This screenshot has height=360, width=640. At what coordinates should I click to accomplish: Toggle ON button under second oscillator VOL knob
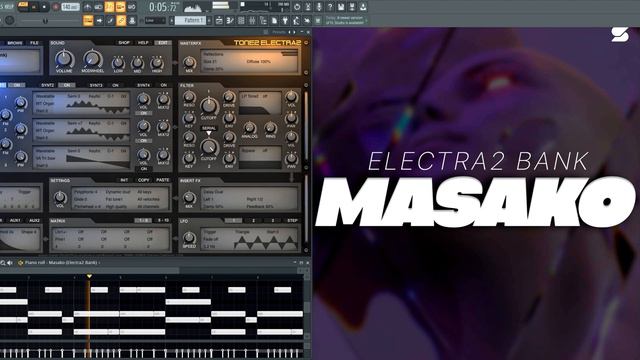tap(144, 140)
